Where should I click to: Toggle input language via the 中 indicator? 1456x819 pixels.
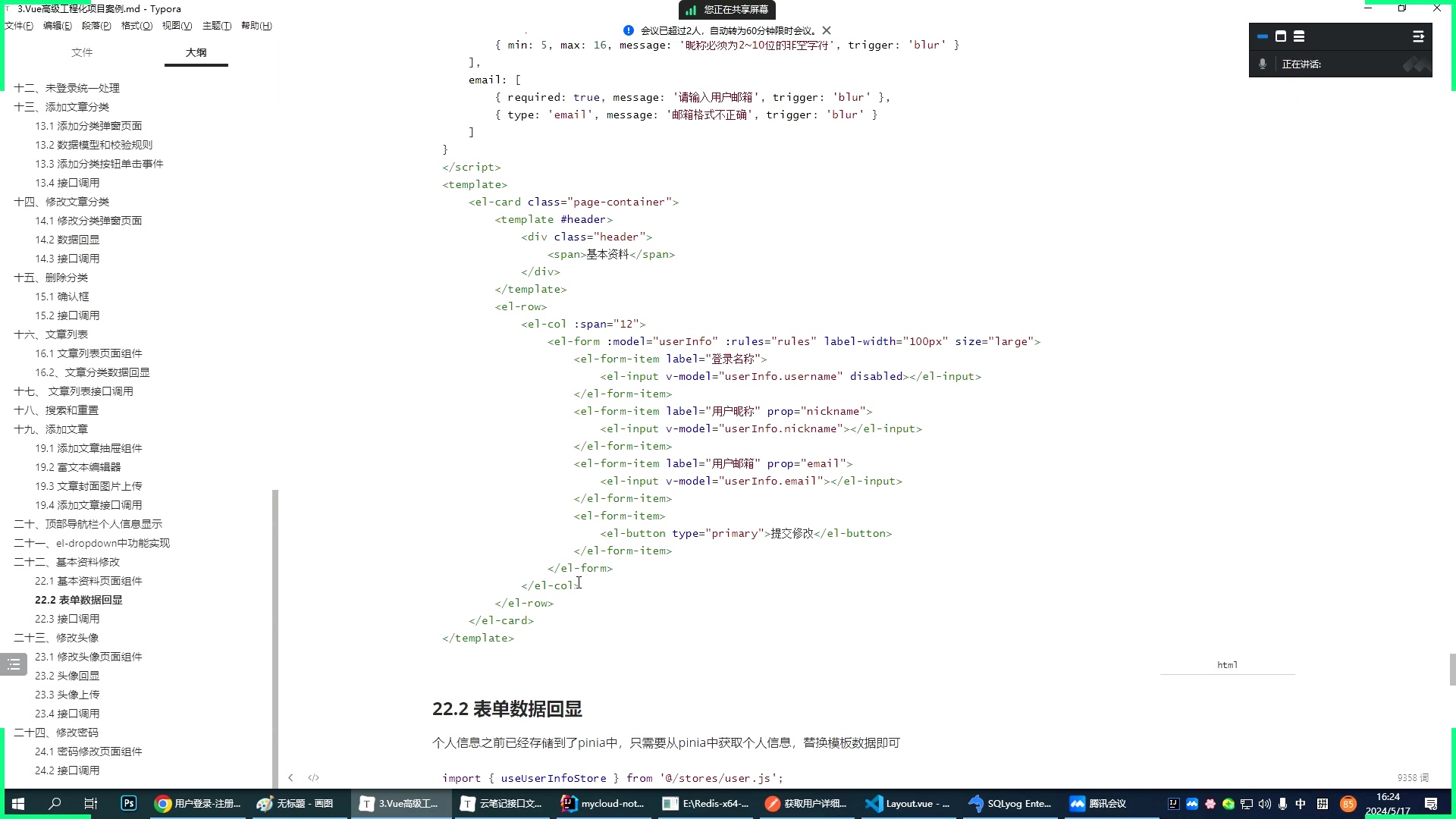coord(1301,803)
